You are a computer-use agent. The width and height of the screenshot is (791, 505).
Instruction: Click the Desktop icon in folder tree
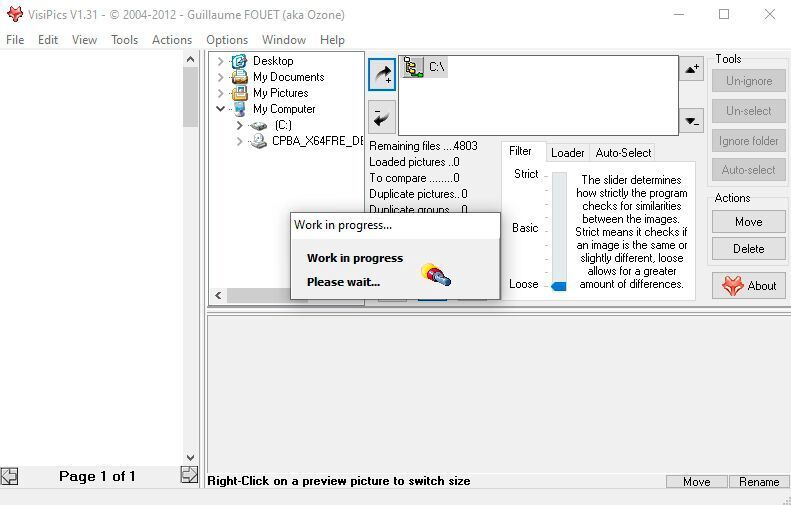239,61
